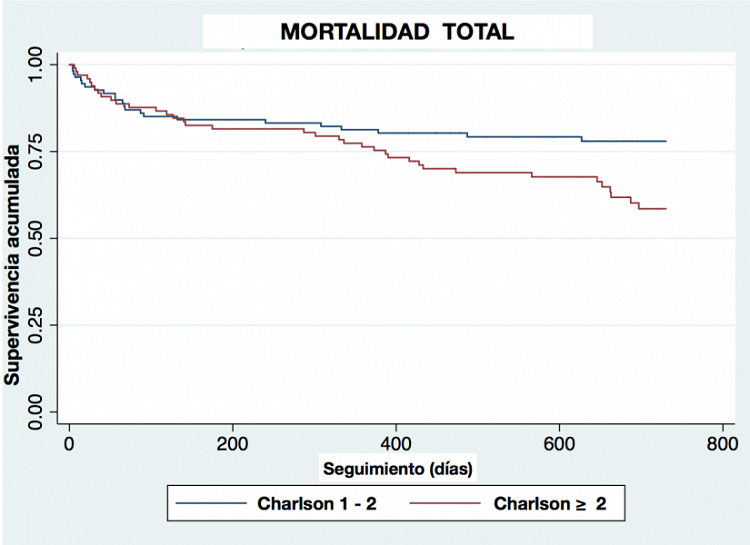Screen dimensions: 750x545
Task: Click the 600 x-axis tick label
Action: tap(559, 443)
